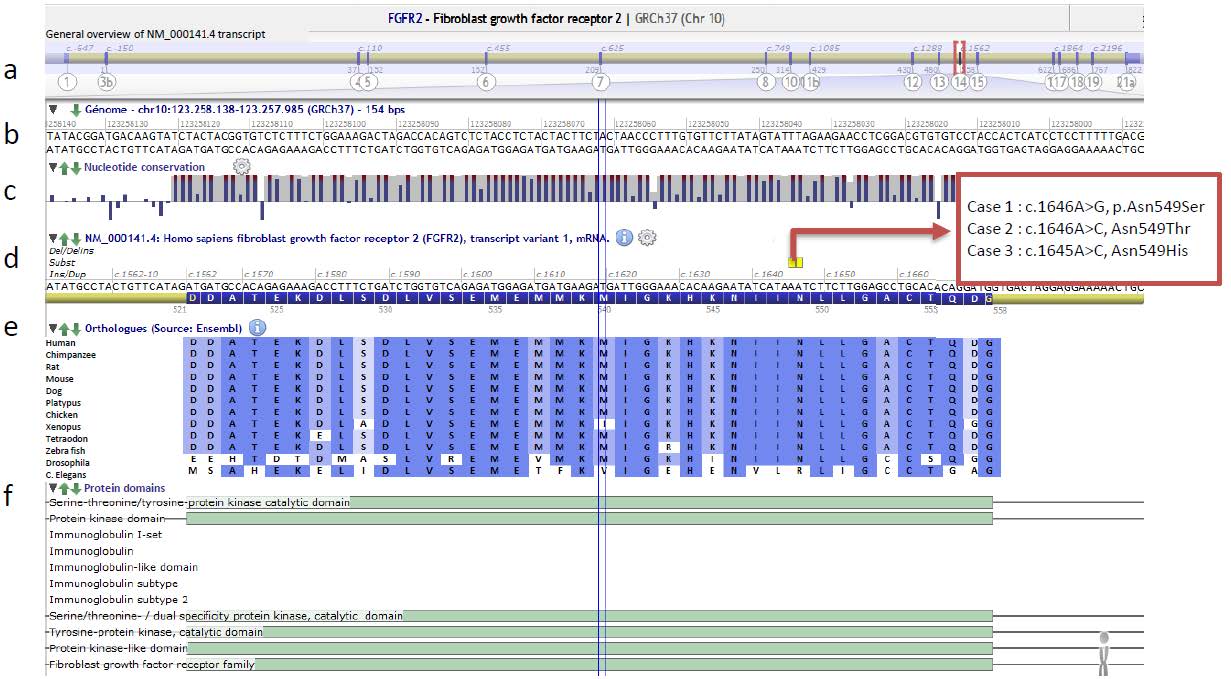Click the grey human chromosome icon
This screenshot has width=1231, height=679.
(x=1104, y=653)
